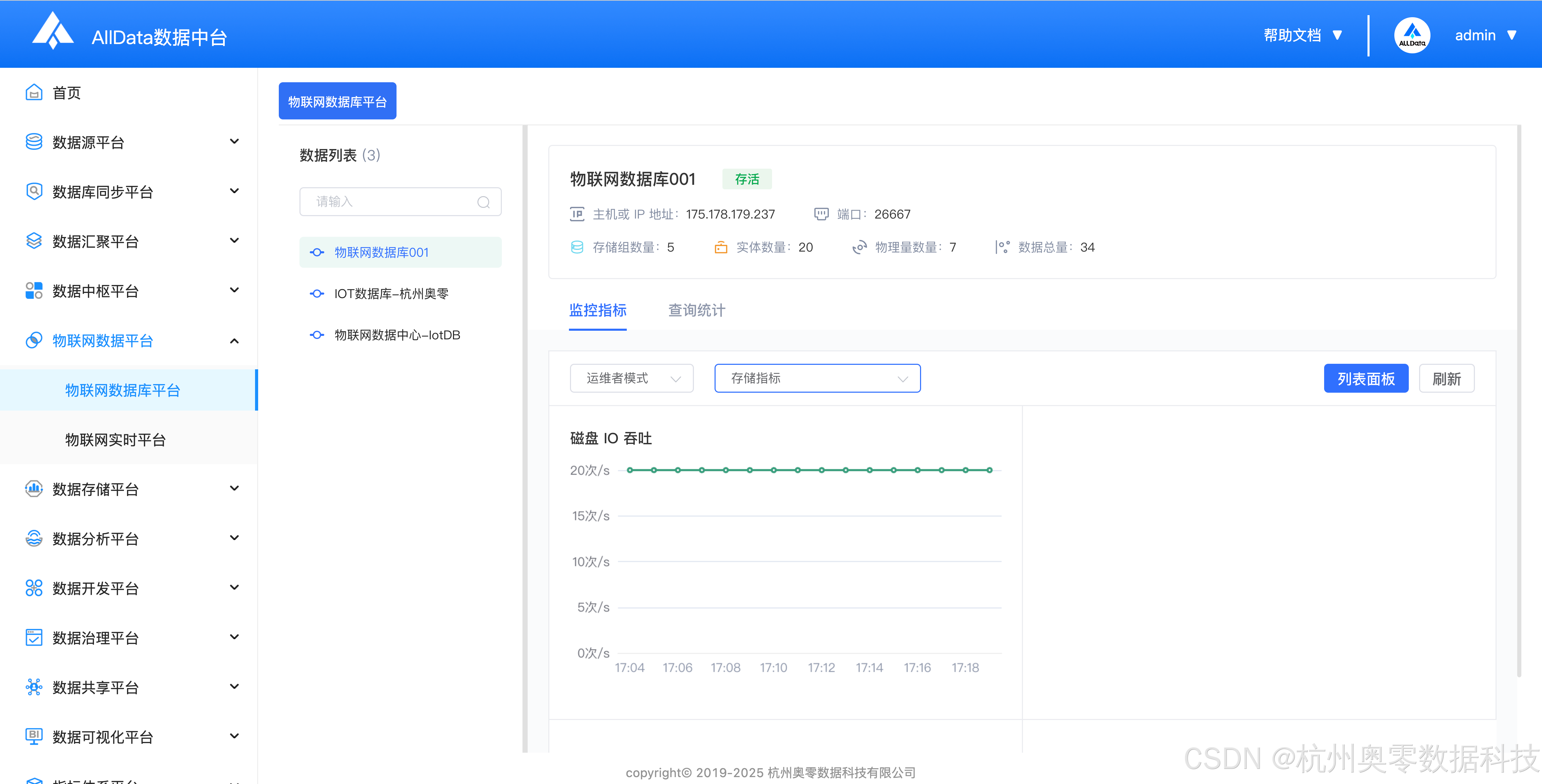Click the 数据中枢平台 sidebar icon
The width and height of the screenshot is (1542, 784).
34,291
